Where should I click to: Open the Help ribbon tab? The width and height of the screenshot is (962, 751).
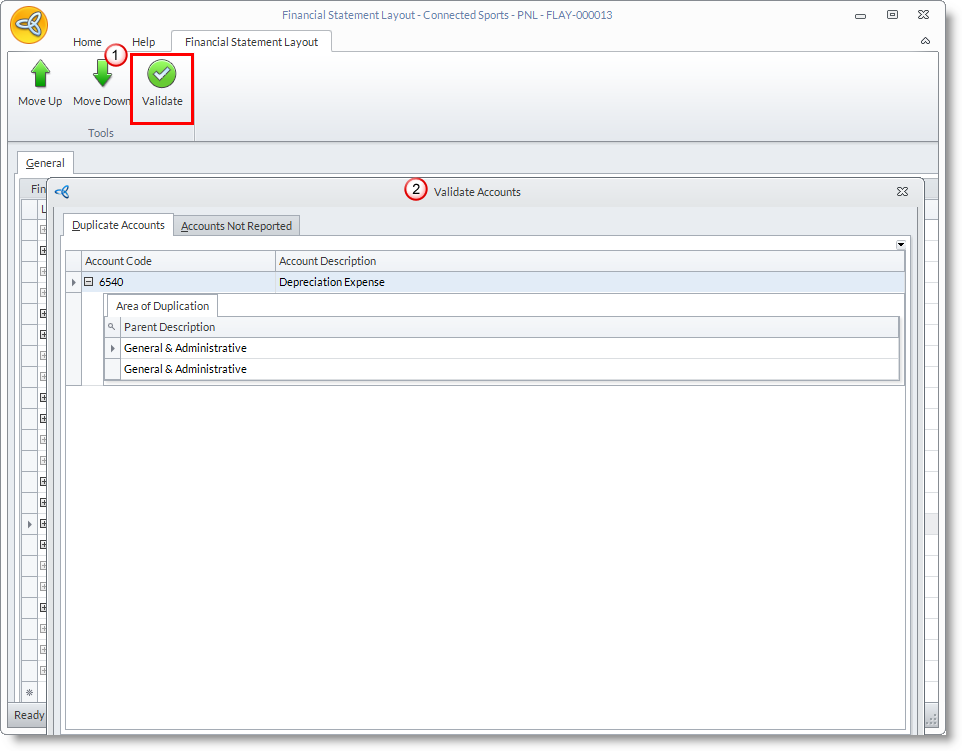pos(144,42)
